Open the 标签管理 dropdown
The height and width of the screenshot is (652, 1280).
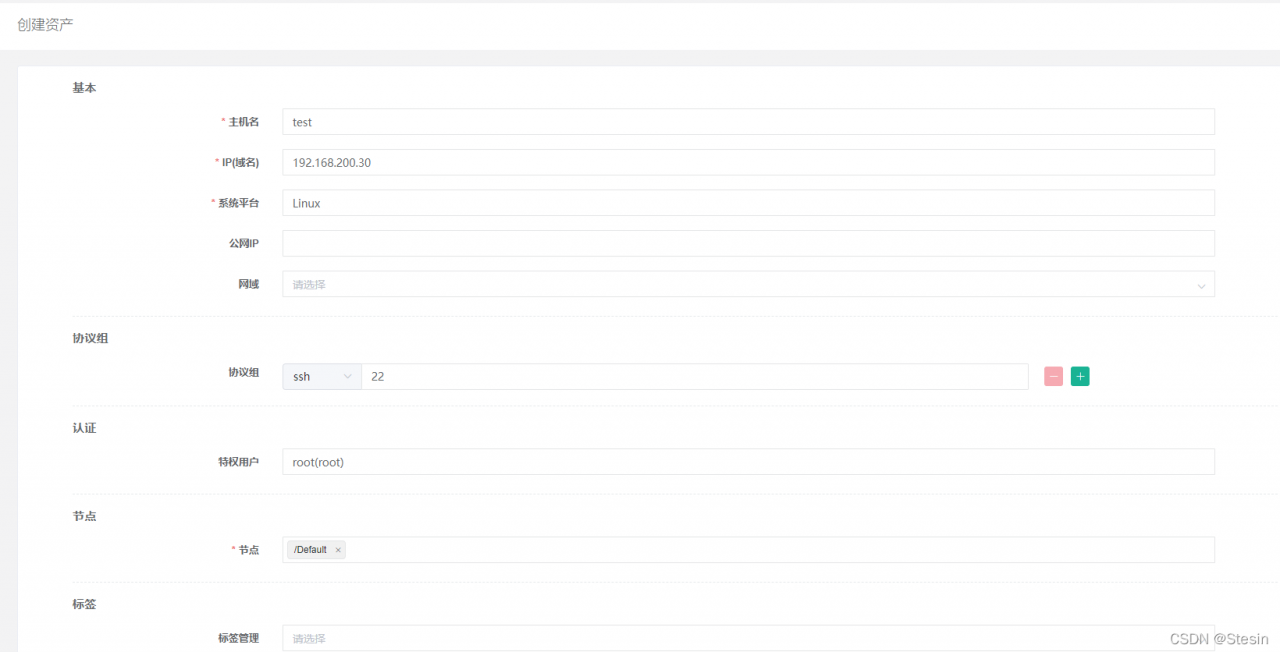point(740,638)
